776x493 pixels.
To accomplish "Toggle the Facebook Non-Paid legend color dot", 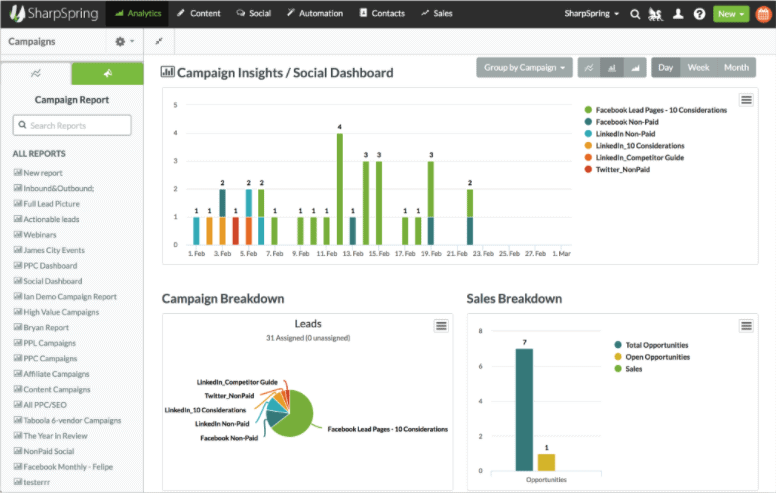I will 588,122.
